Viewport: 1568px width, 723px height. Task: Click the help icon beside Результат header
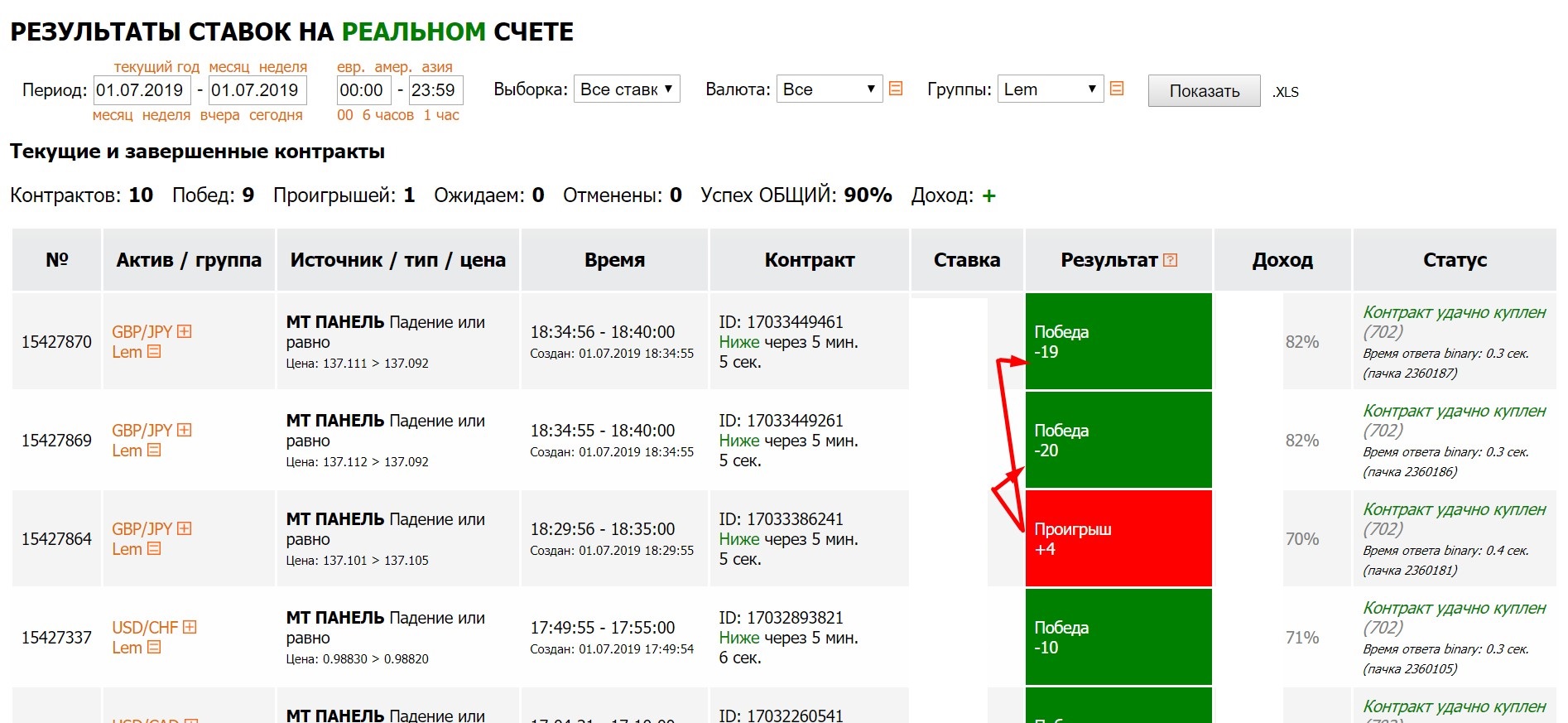[1170, 260]
